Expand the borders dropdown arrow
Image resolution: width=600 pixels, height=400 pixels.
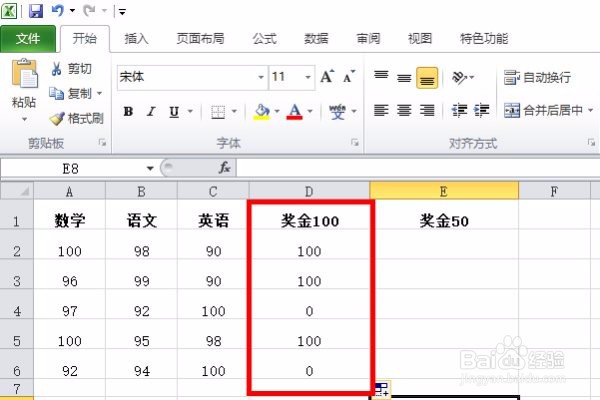[234, 112]
